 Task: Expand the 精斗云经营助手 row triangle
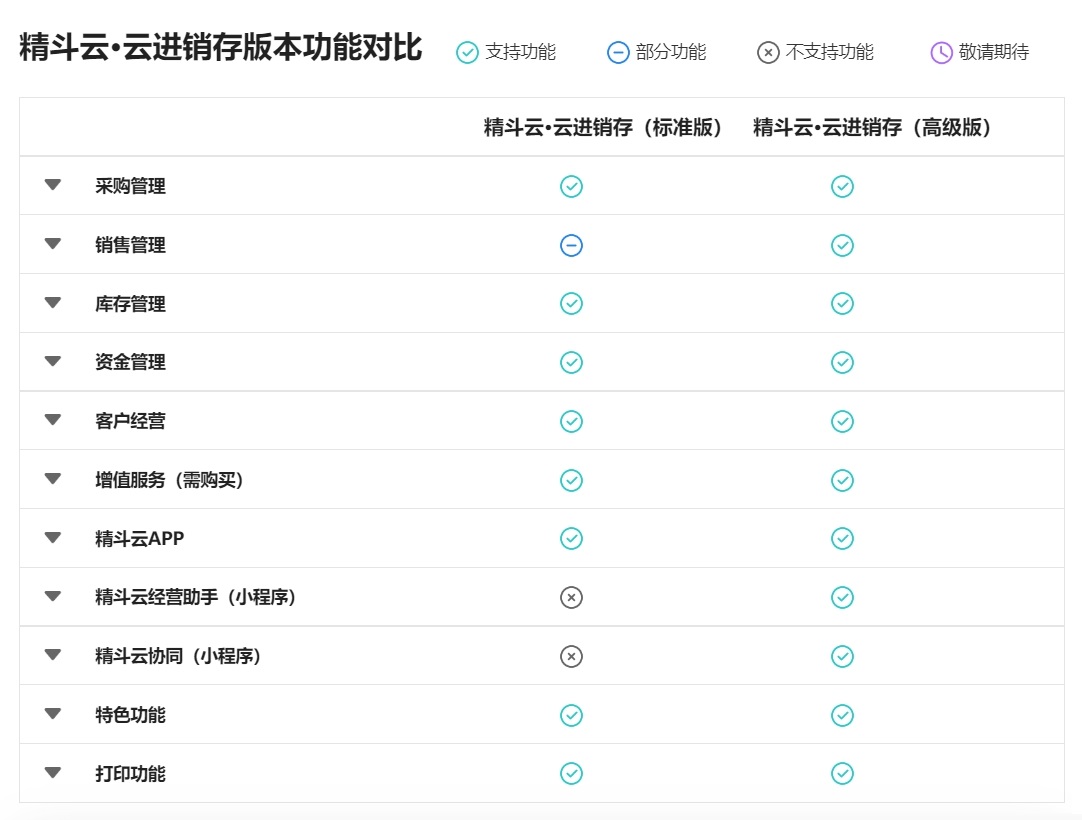click(53, 596)
